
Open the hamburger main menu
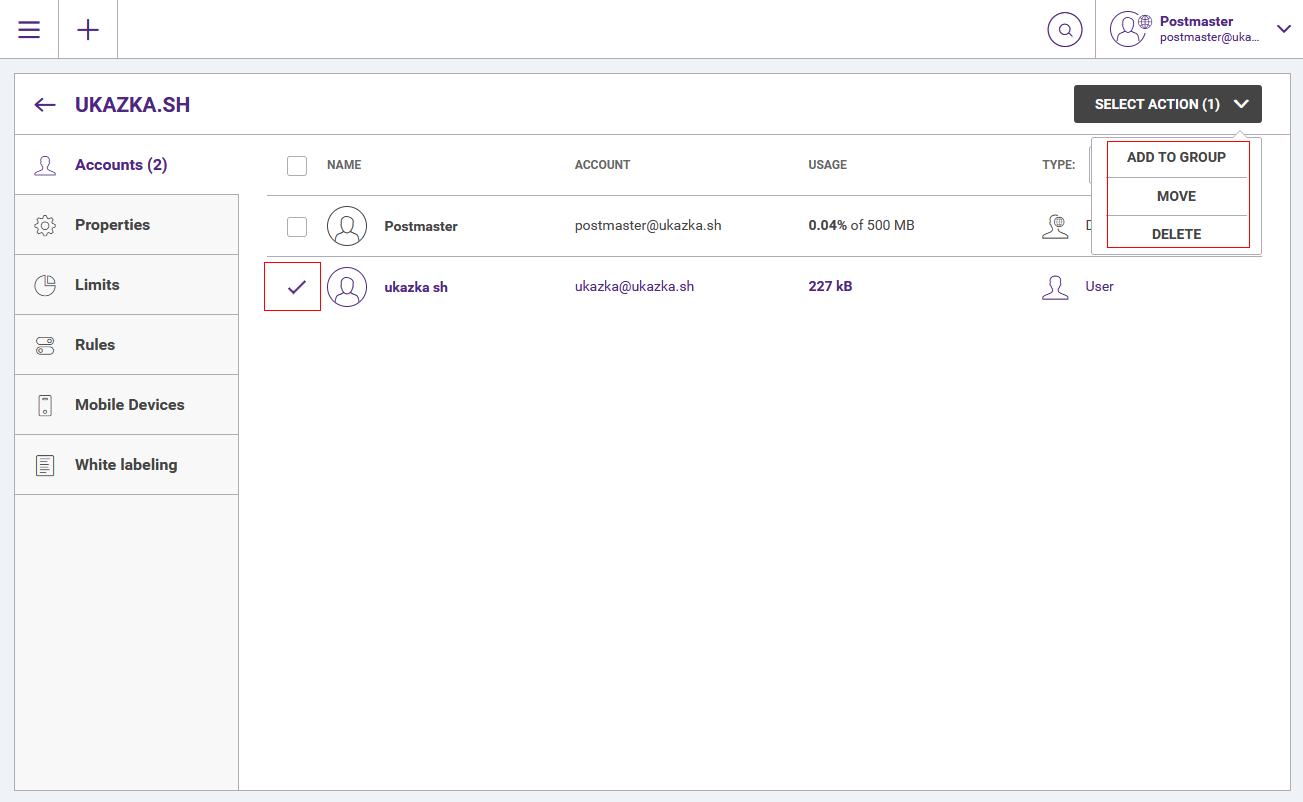click(x=29, y=29)
